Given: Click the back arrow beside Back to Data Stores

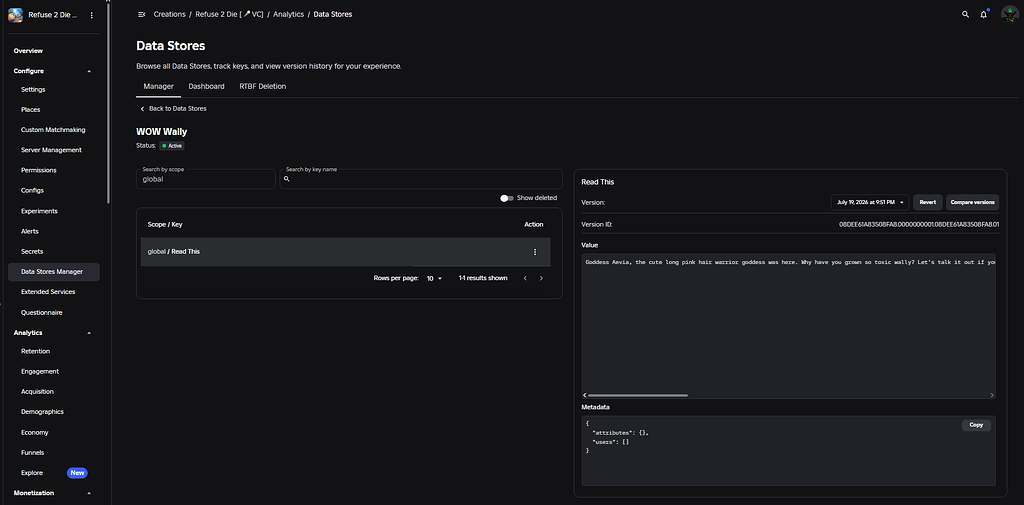Looking at the screenshot, I should pyautogui.click(x=142, y=108).
